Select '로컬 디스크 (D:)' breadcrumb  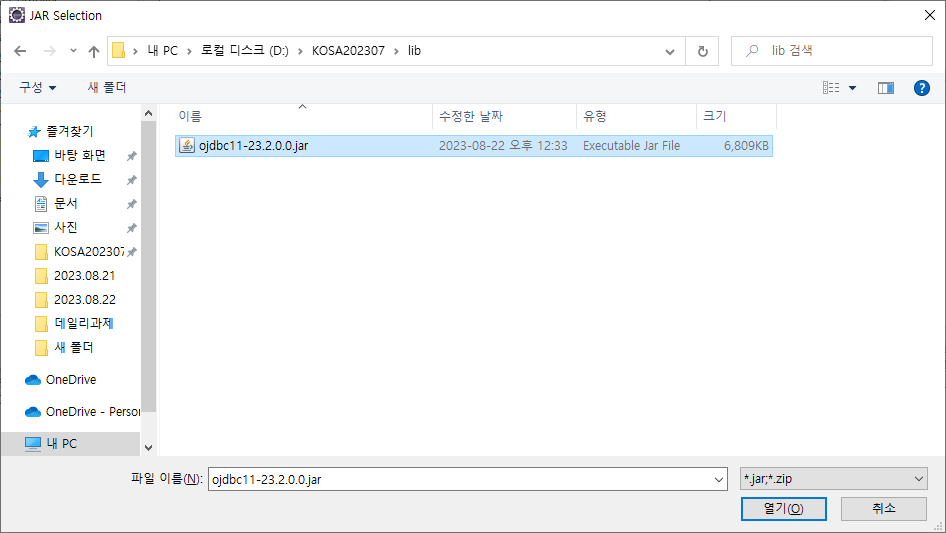(244, 51)
